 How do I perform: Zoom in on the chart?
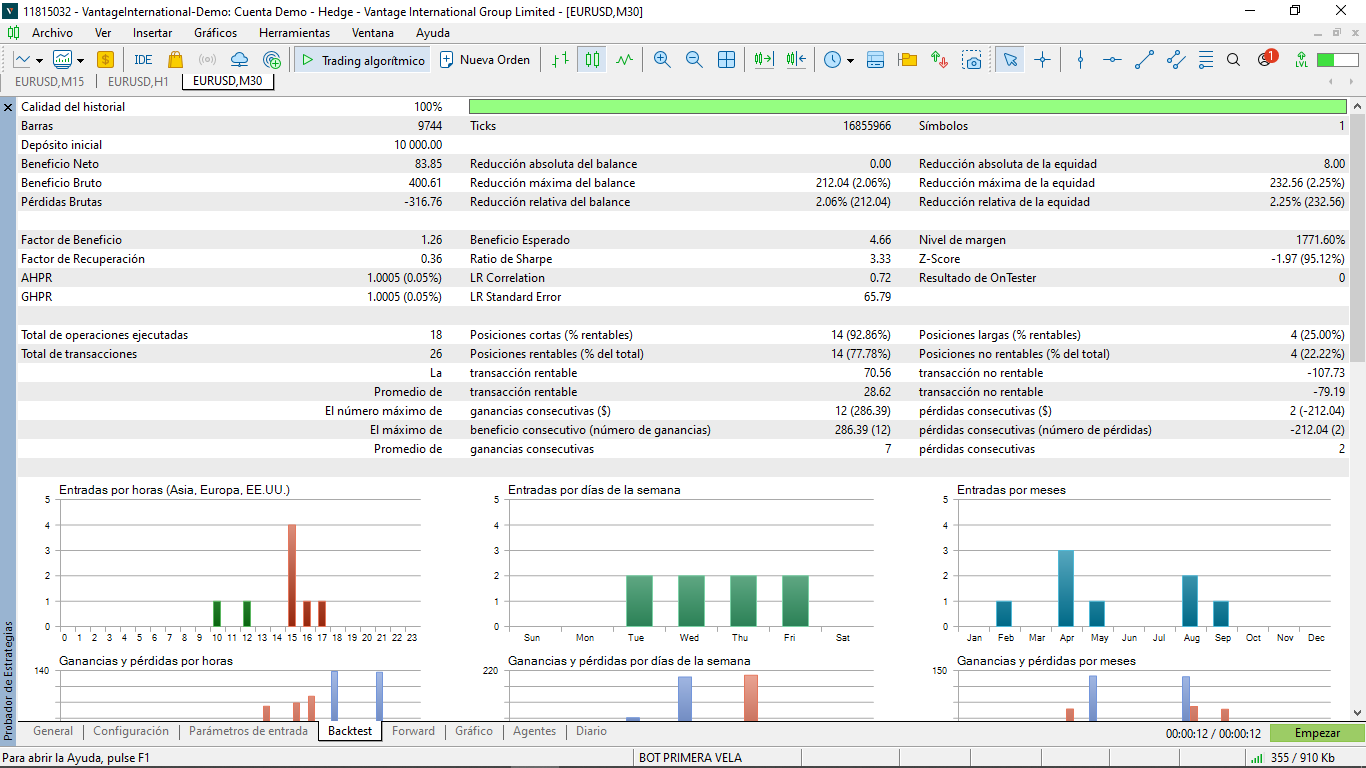click(662, 60)
